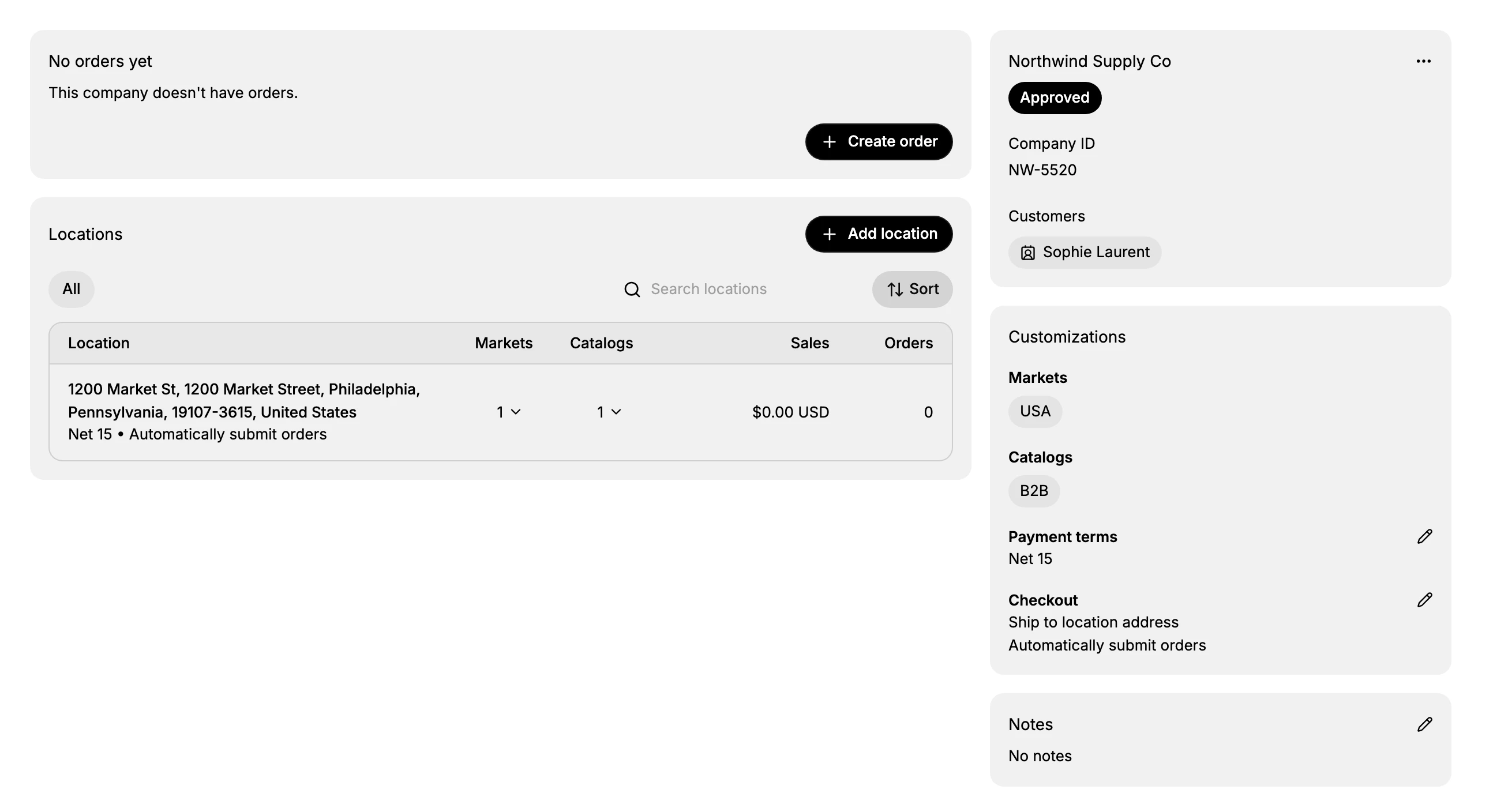Click the USA market tag
This screenshot has width=1493, height=812.
[x=1035, y=412]
